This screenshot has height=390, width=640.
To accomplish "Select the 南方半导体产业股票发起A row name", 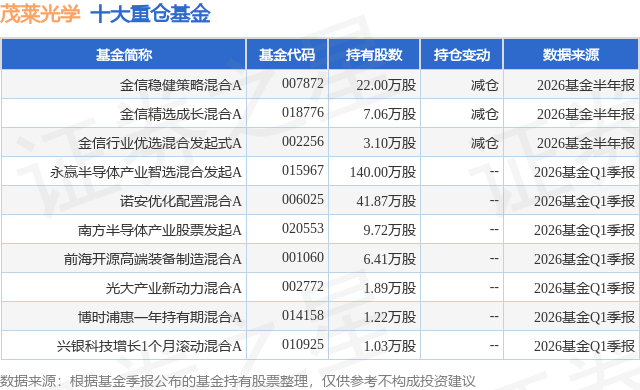I will coord(160,230).
